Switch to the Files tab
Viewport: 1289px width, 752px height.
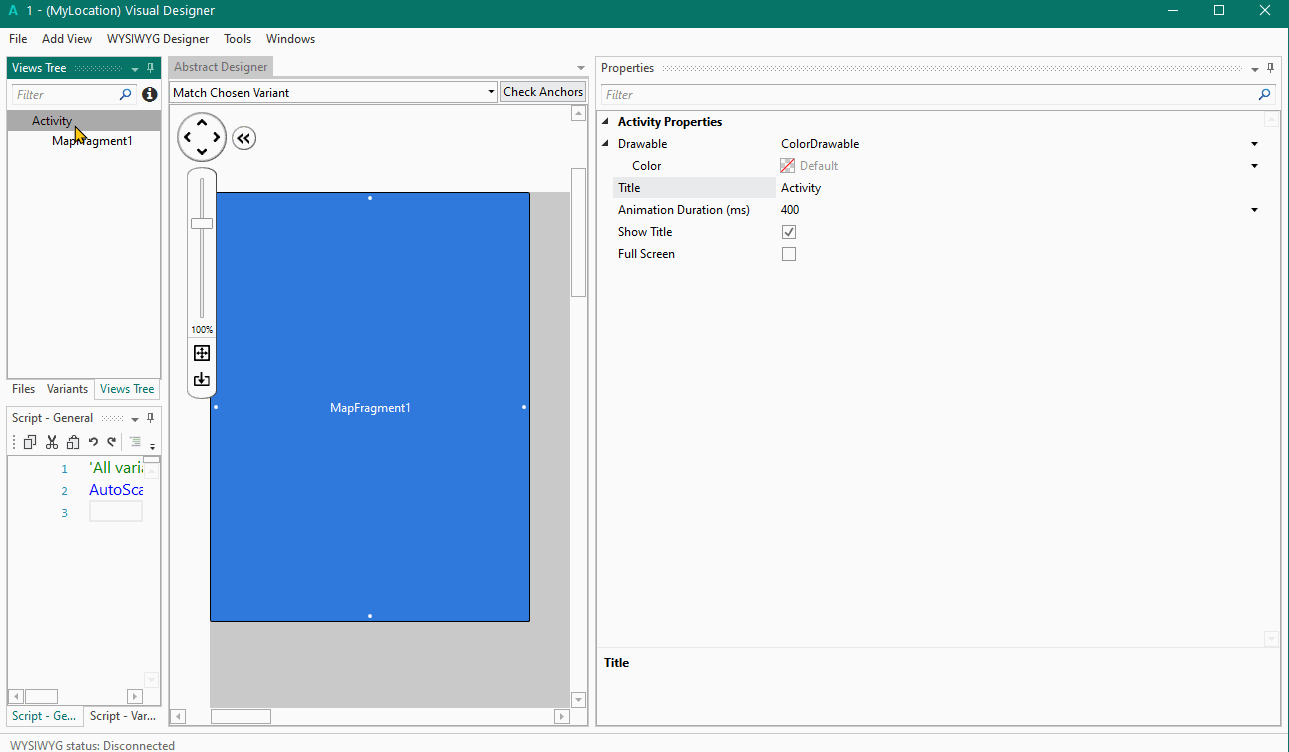tap(24, 389)
